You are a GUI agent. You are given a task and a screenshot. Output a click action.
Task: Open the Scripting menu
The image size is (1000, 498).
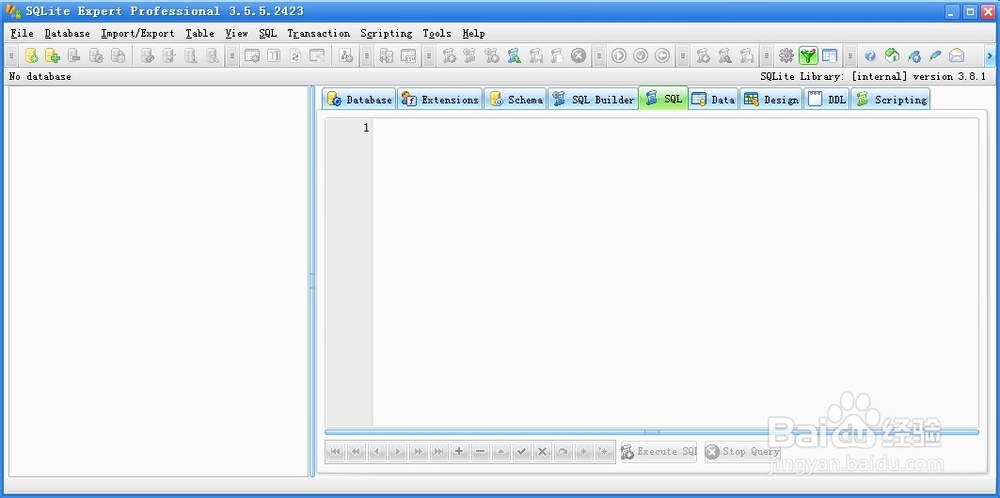click(x=386, y=33)
